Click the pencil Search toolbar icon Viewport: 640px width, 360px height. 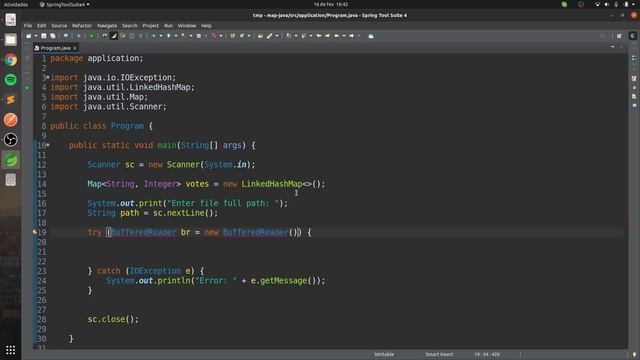pyautogui.click(x=270, y=36)
